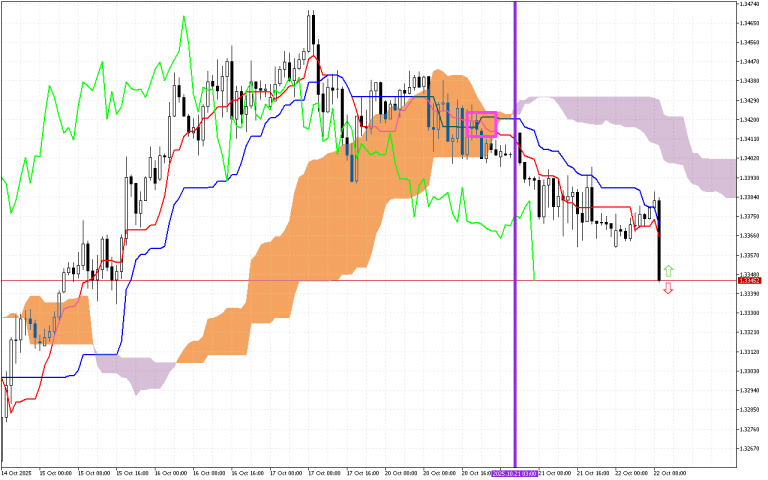Viewport: 768px width, 480px height.
Task: Click the 1.34650 price scale value
Action: click(749, 23)
